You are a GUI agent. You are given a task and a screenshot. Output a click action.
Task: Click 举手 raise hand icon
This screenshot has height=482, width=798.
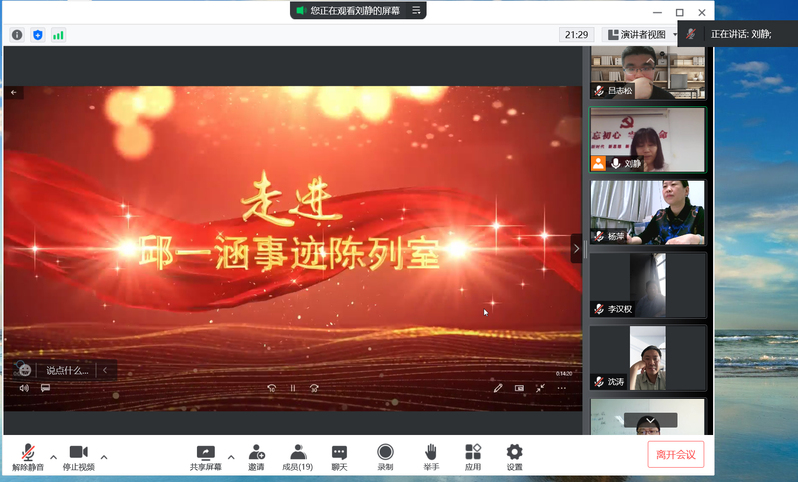430,452
